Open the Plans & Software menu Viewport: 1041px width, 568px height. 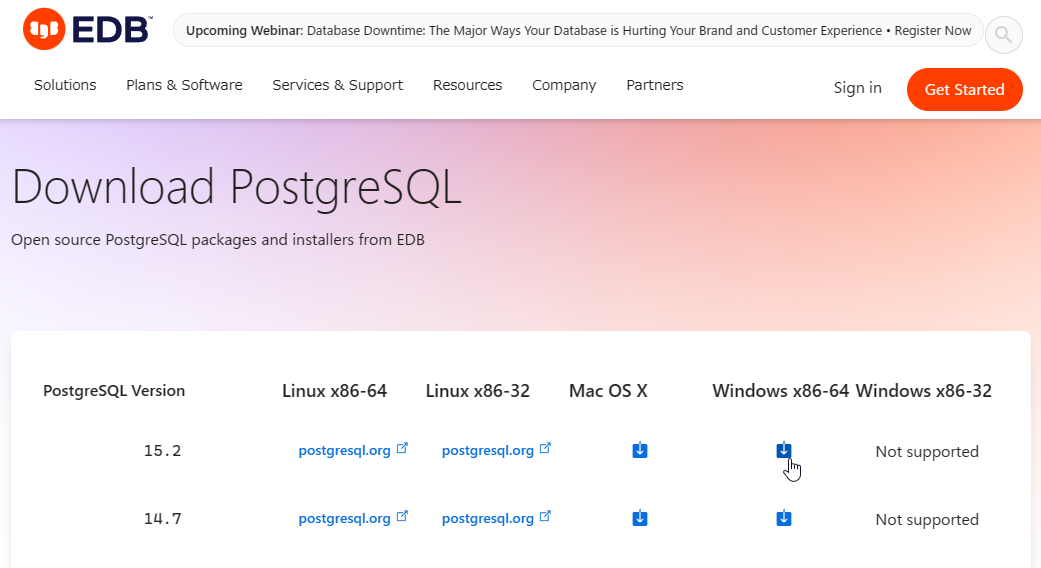[184, 85]
